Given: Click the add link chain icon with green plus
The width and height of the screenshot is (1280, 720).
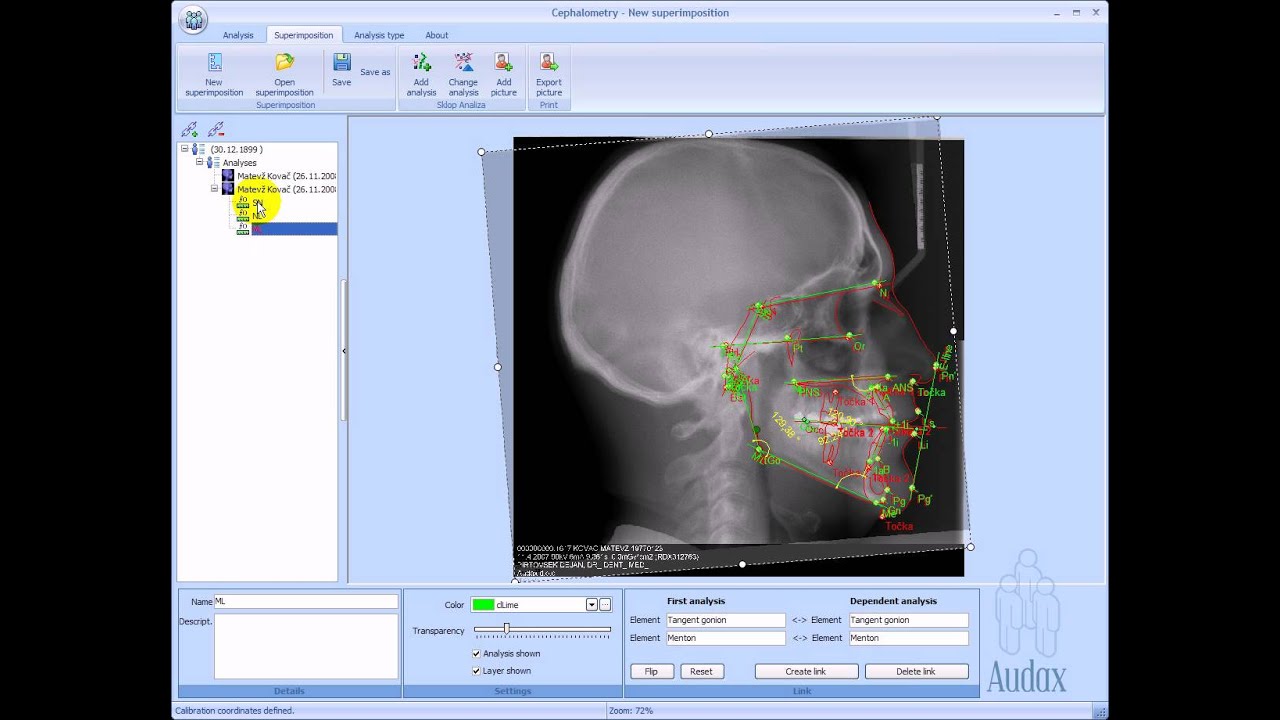Looking at the screenshot, I should (x=189, y=129).
